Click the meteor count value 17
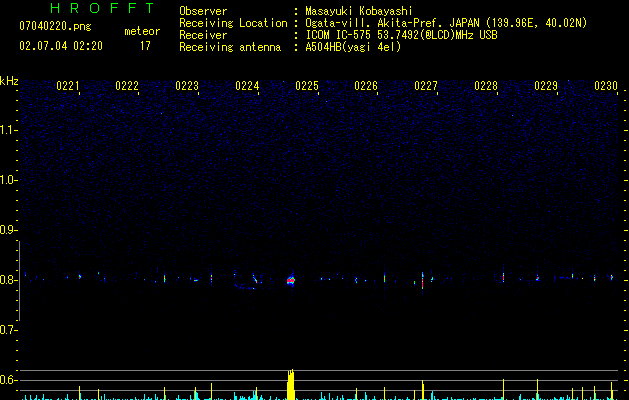The height and width of the screenshot is (400, 629). [145, 46]
